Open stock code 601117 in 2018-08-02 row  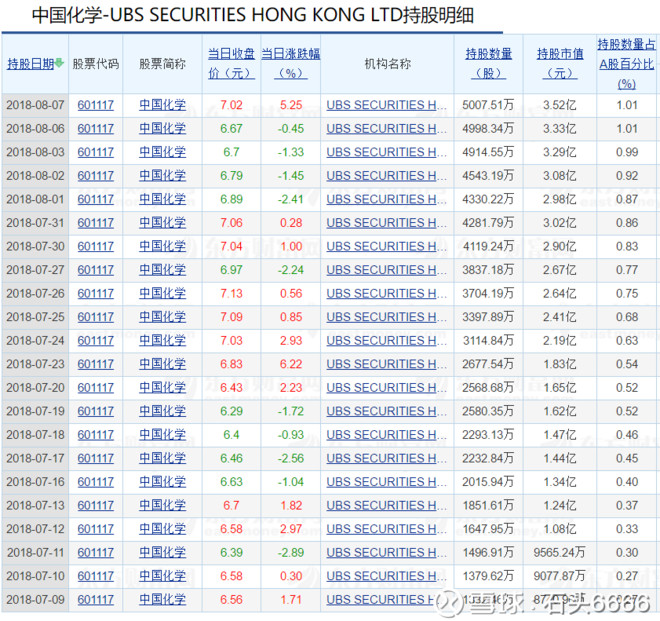click(96, 176)
